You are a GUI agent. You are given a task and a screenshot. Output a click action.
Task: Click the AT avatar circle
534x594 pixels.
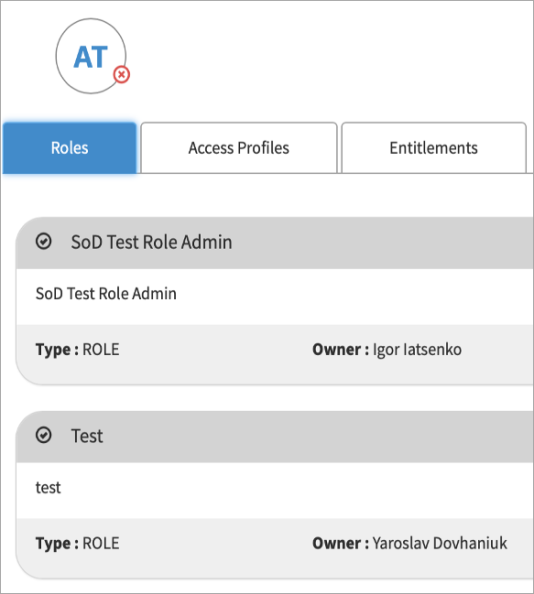coord(91,56)
